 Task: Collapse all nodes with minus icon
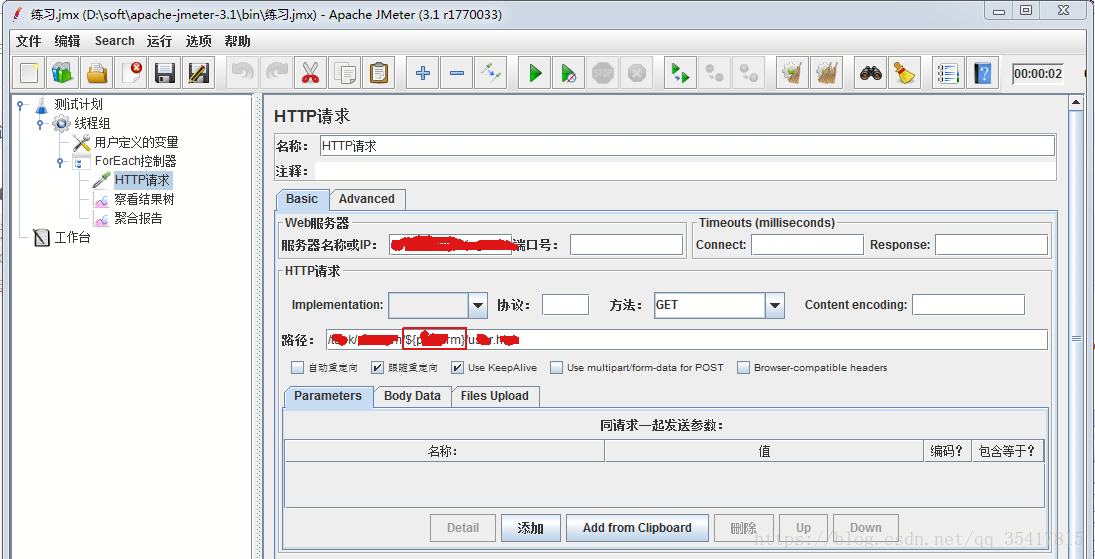click(x=456, y=73)
